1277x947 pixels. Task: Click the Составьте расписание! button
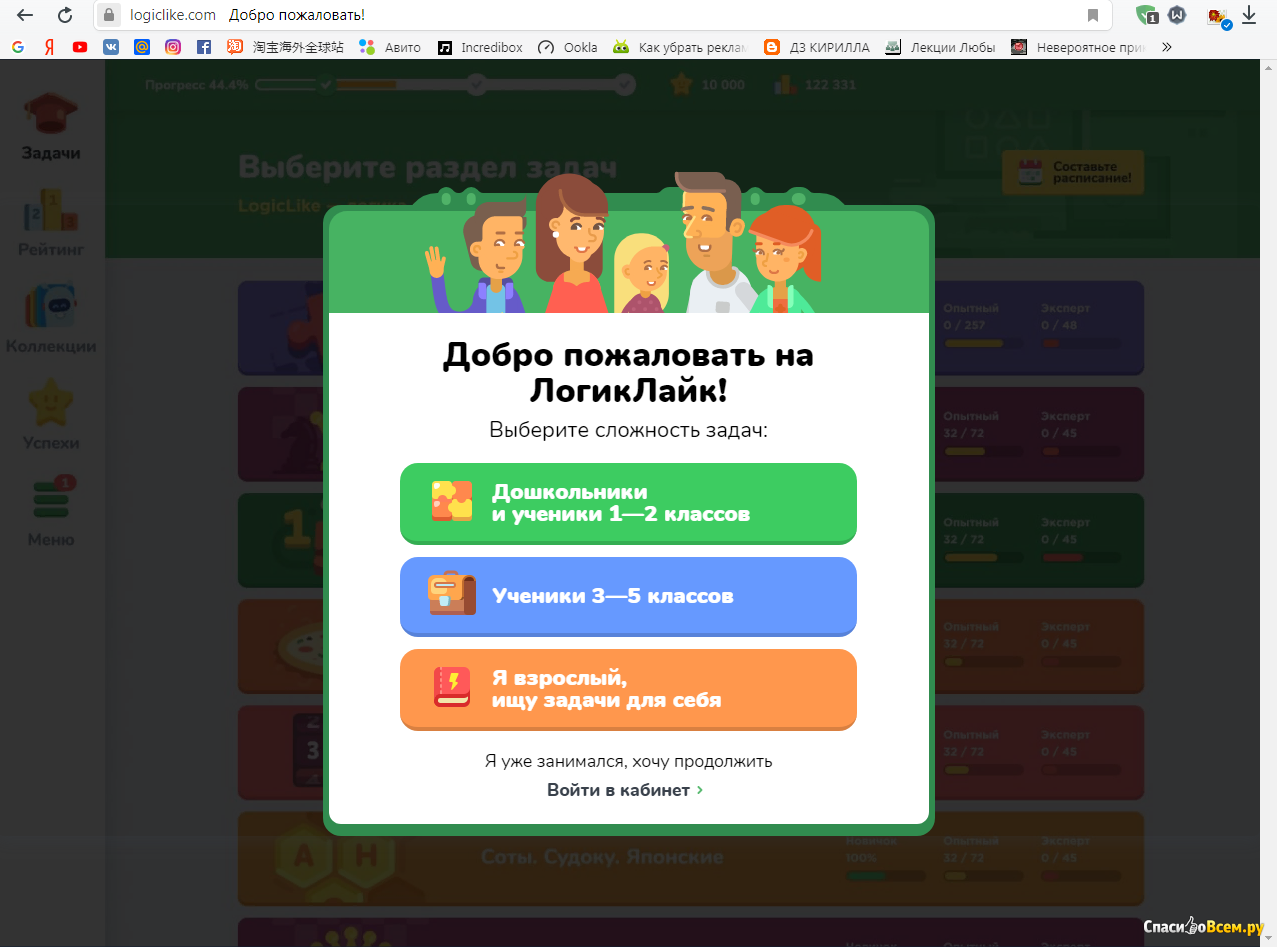pyautogui.click(x=1073, y=172)
